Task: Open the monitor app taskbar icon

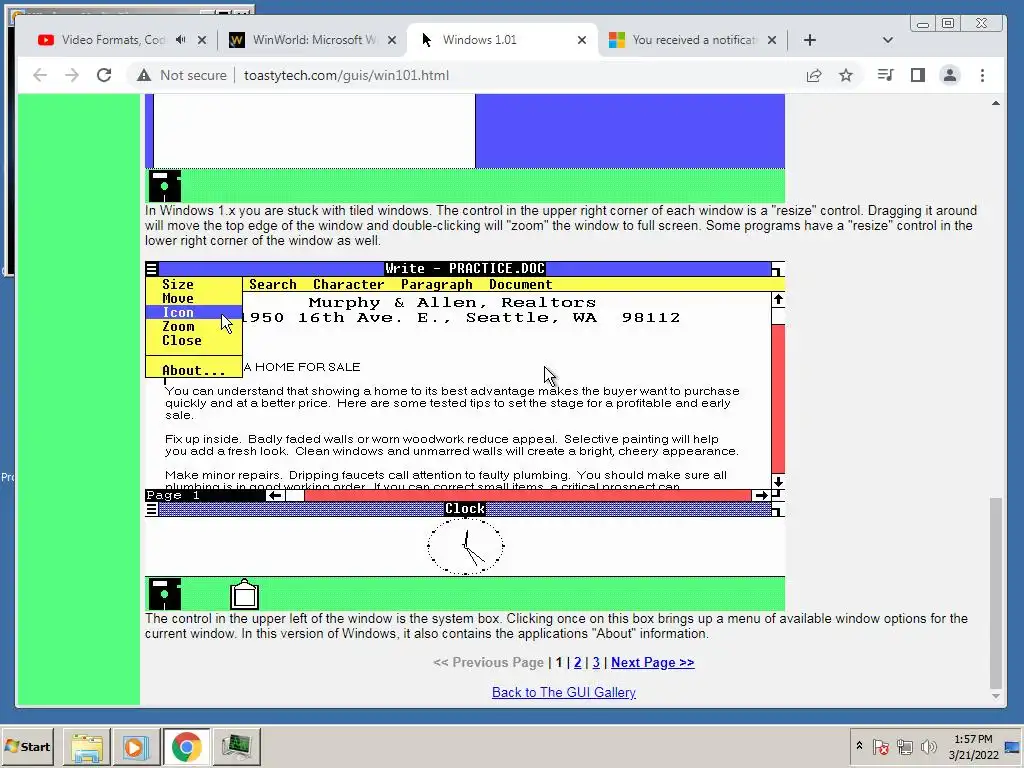Action: (236, 746)
